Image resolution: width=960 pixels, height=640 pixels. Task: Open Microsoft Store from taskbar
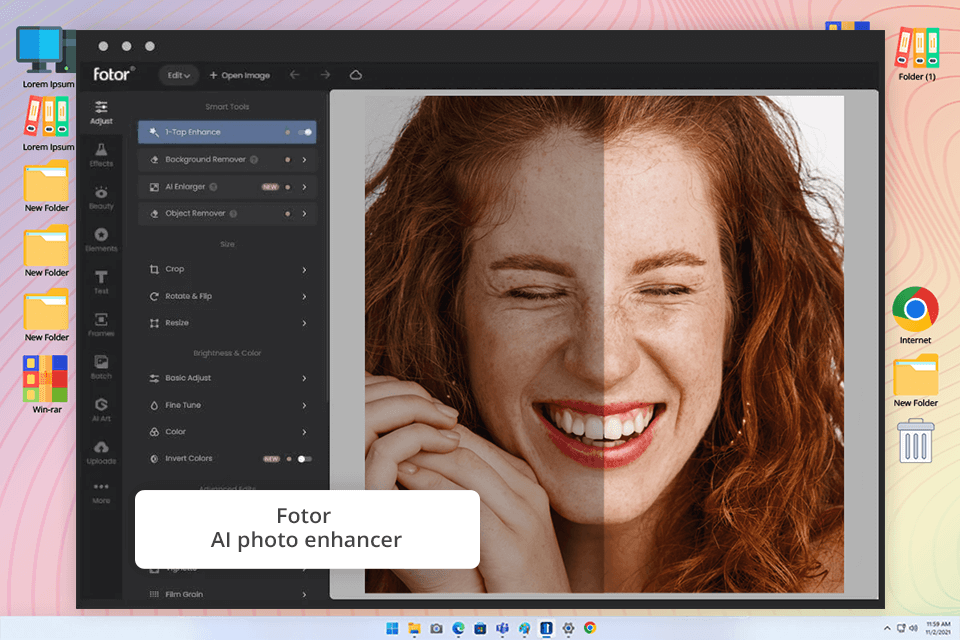coord(480,628)
